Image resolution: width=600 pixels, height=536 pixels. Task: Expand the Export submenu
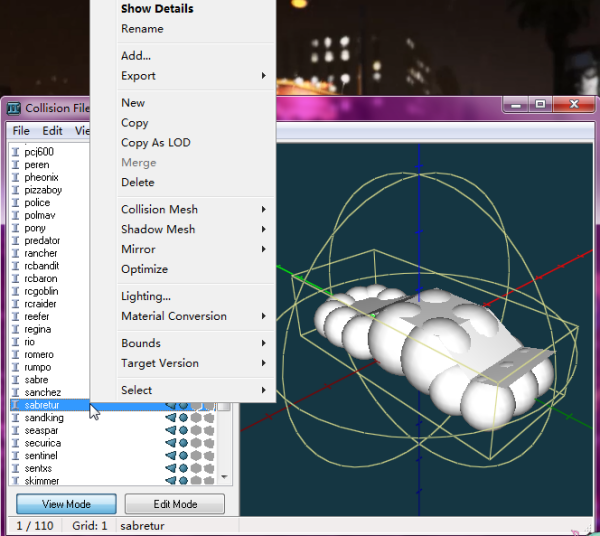click(x=196, y=76)
